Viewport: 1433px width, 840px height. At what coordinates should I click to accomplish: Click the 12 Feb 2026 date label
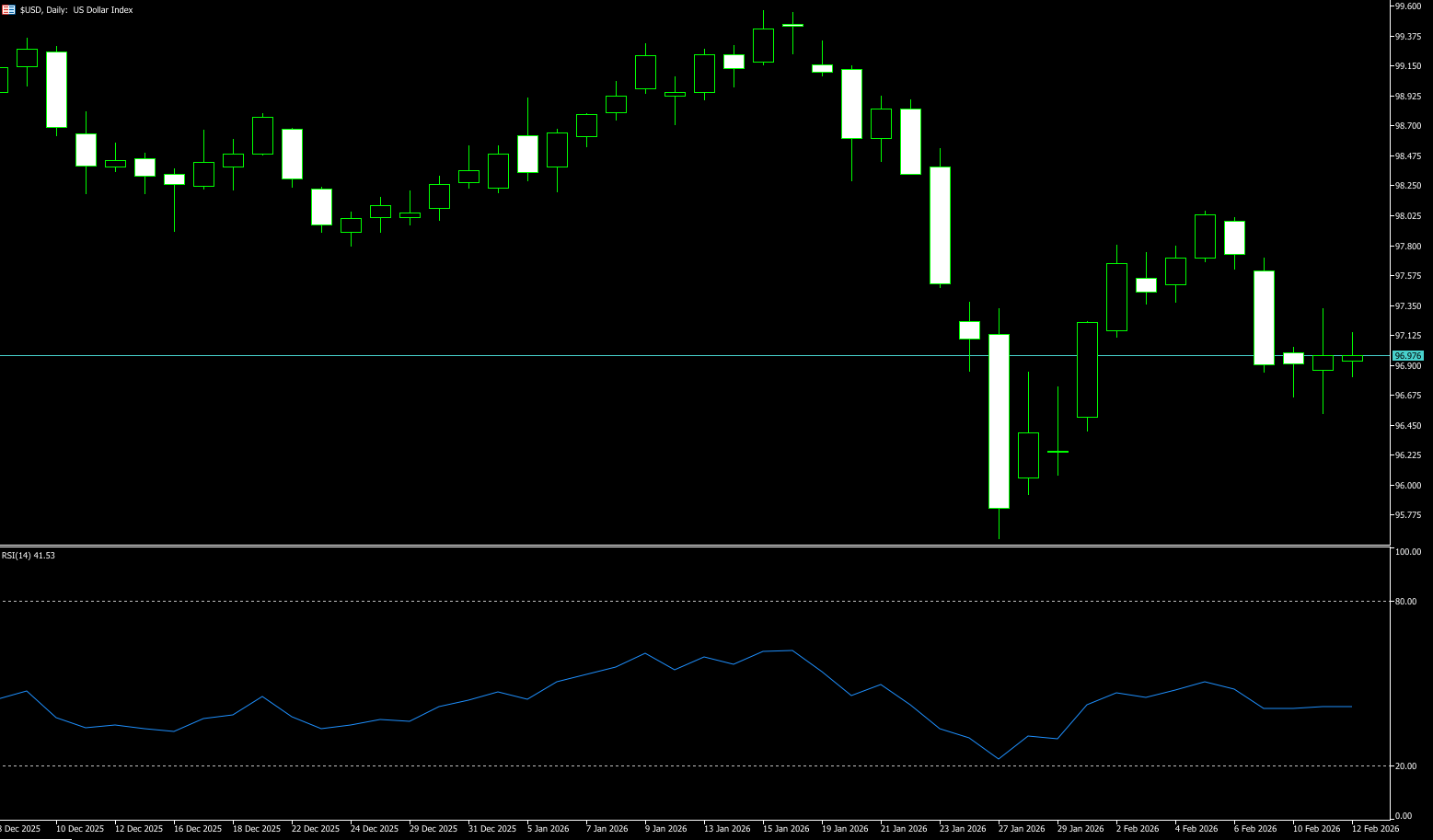click(1375, 829)
